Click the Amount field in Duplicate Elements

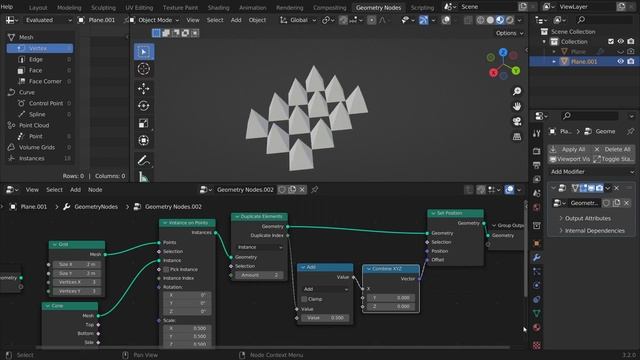pos(260,275)
